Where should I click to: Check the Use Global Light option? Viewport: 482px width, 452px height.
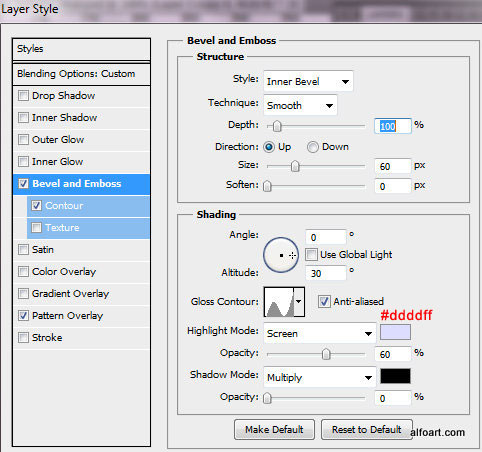(311, 255)
